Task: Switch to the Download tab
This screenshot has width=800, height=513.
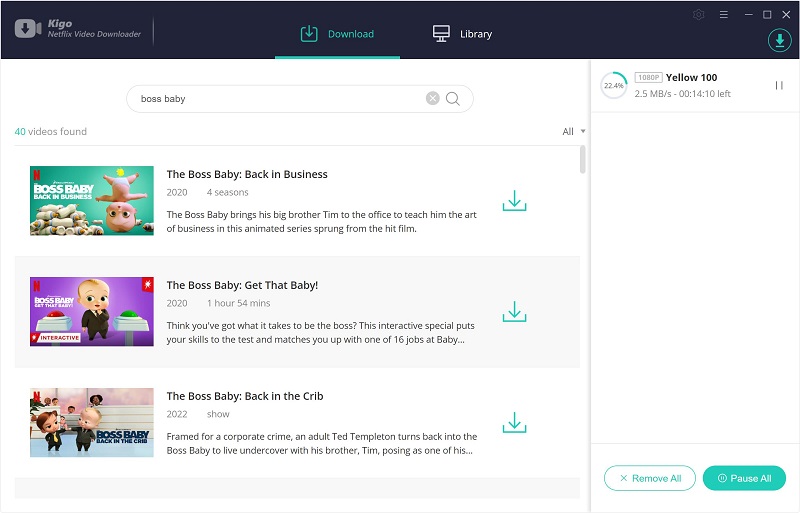Action: pos(337,34)
